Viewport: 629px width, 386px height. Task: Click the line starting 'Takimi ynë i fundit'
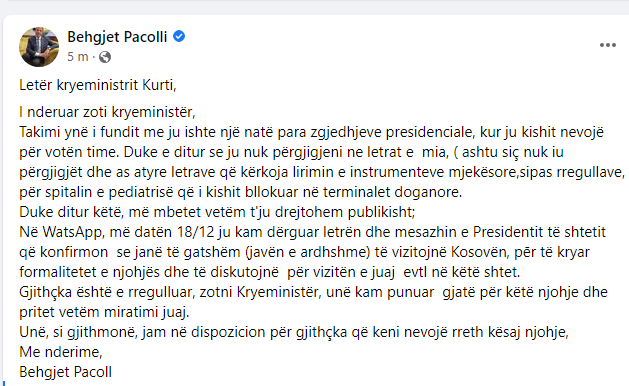[x=311, y=132]
